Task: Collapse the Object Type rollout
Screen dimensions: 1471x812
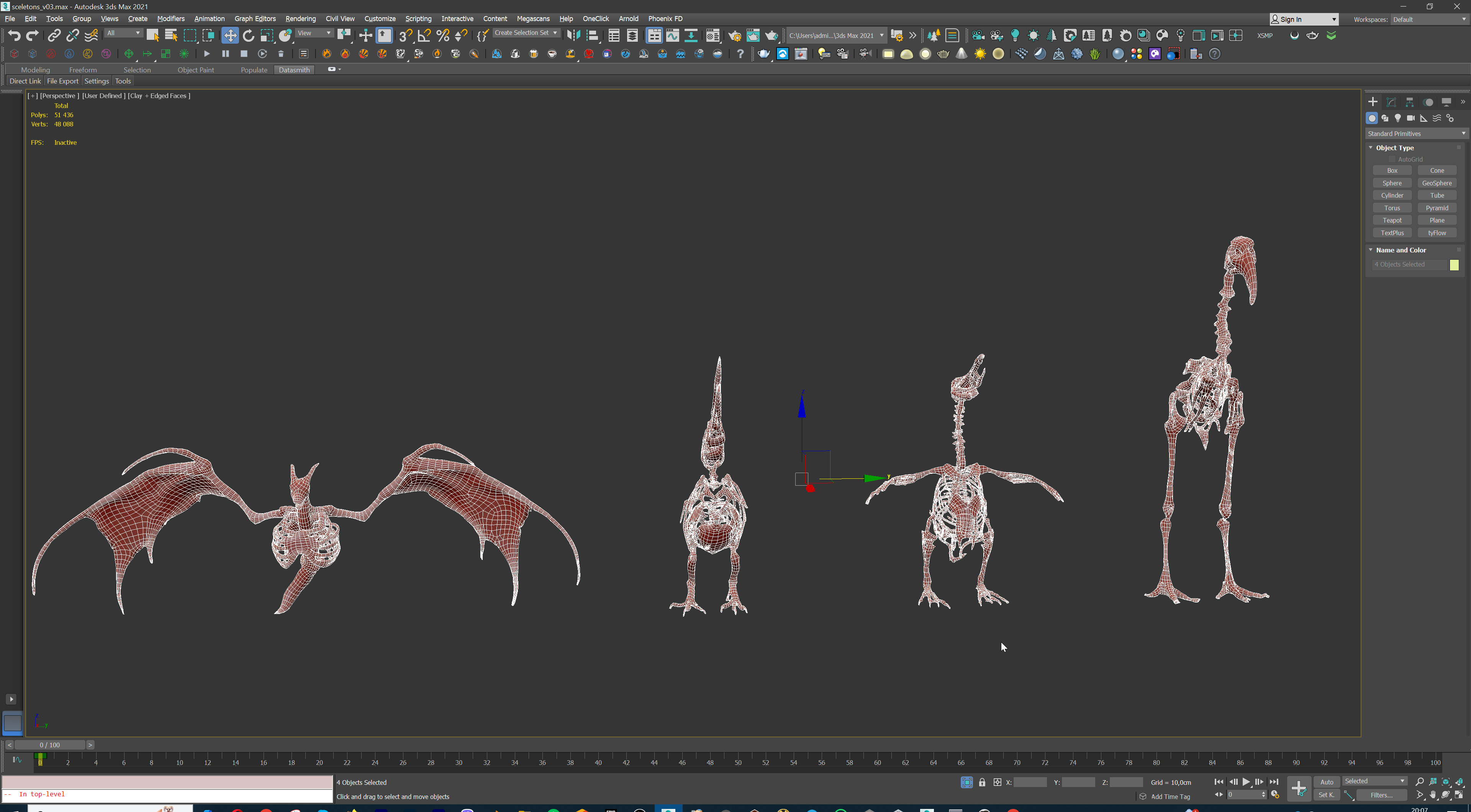Action: (x=1394, y=148)
